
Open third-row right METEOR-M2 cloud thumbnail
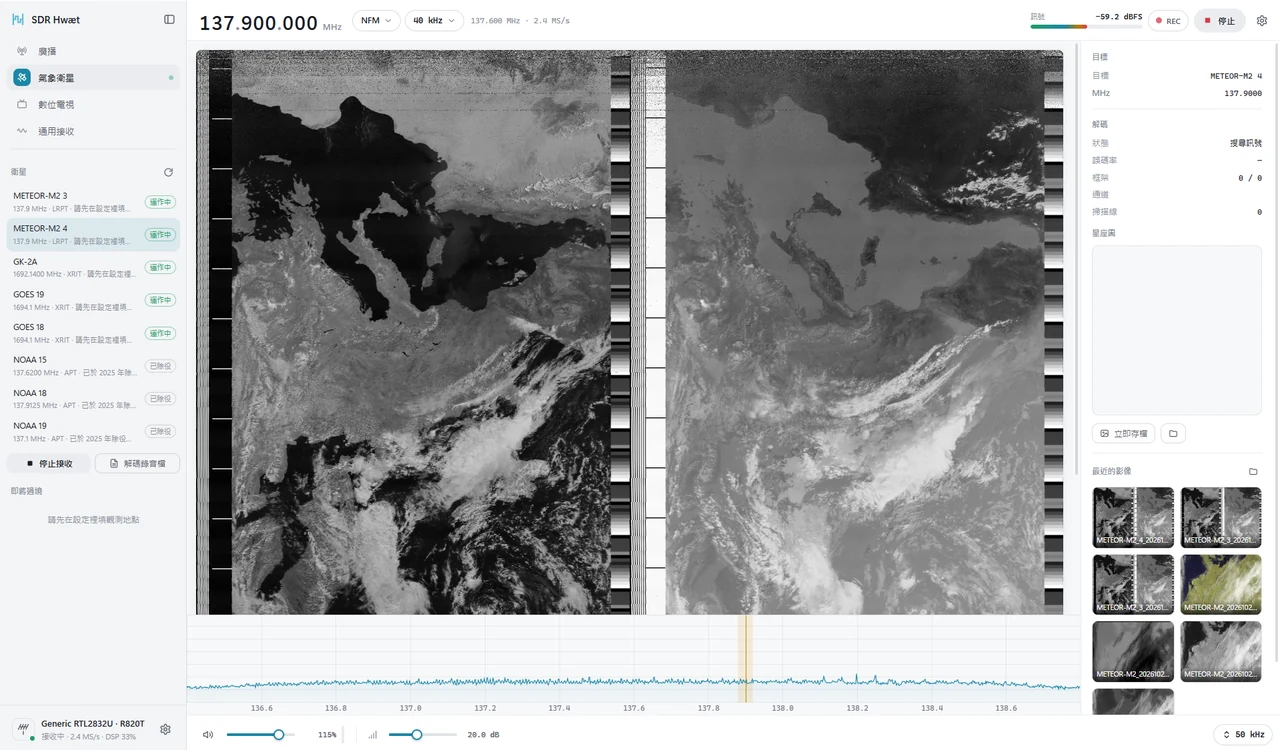coord(1221,651)
